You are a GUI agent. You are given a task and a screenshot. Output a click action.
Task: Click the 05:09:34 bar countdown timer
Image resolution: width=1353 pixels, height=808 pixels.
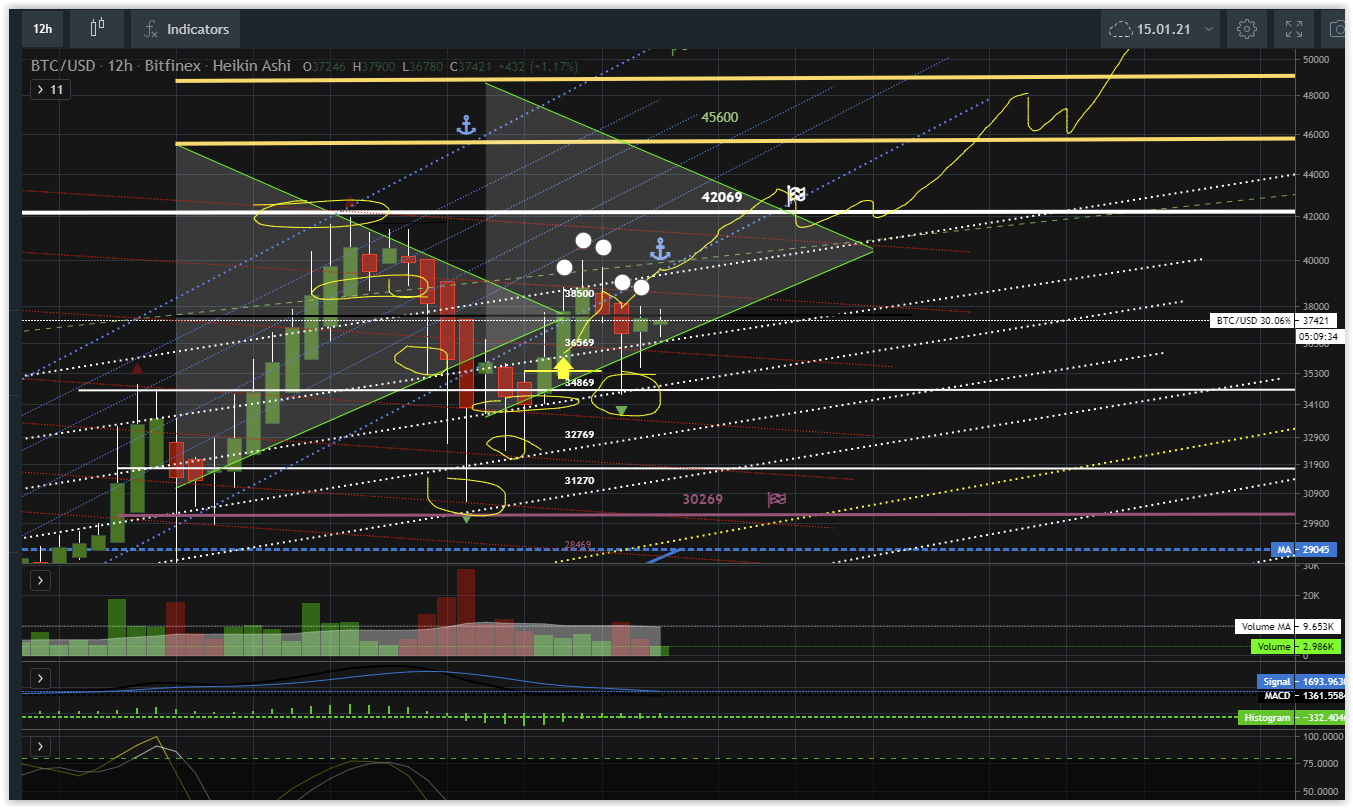click(1317, 337)
